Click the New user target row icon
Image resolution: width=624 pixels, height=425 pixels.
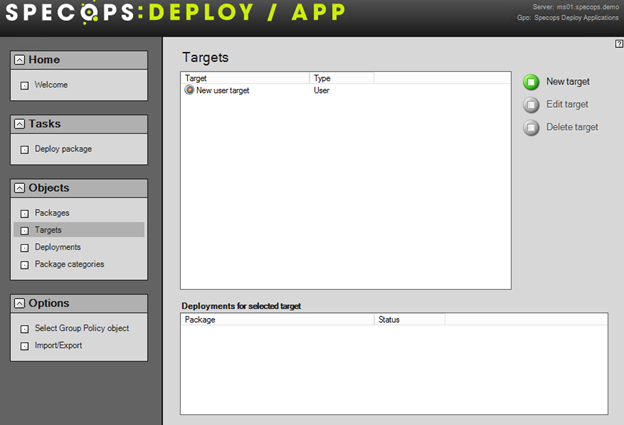(189, 90)
